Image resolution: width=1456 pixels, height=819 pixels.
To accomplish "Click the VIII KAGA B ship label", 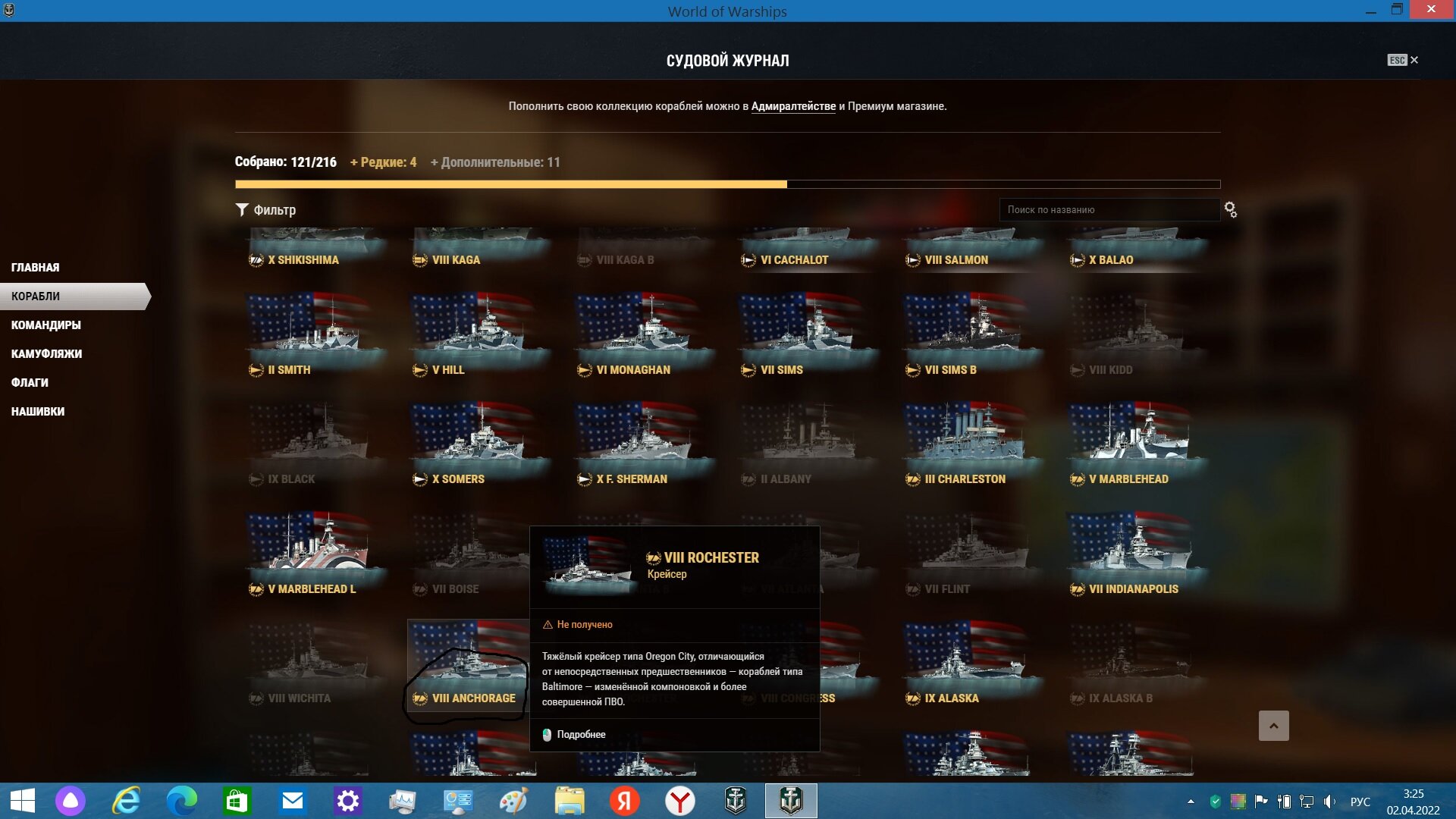I will 625,260.
